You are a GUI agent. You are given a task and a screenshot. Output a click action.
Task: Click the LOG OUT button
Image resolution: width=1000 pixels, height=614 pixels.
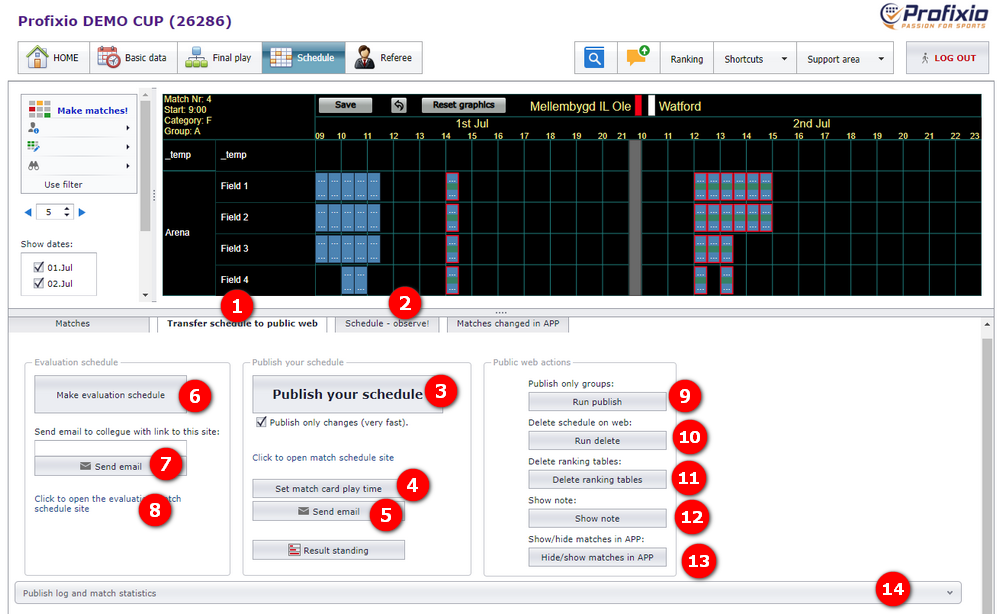pos(948,58)
